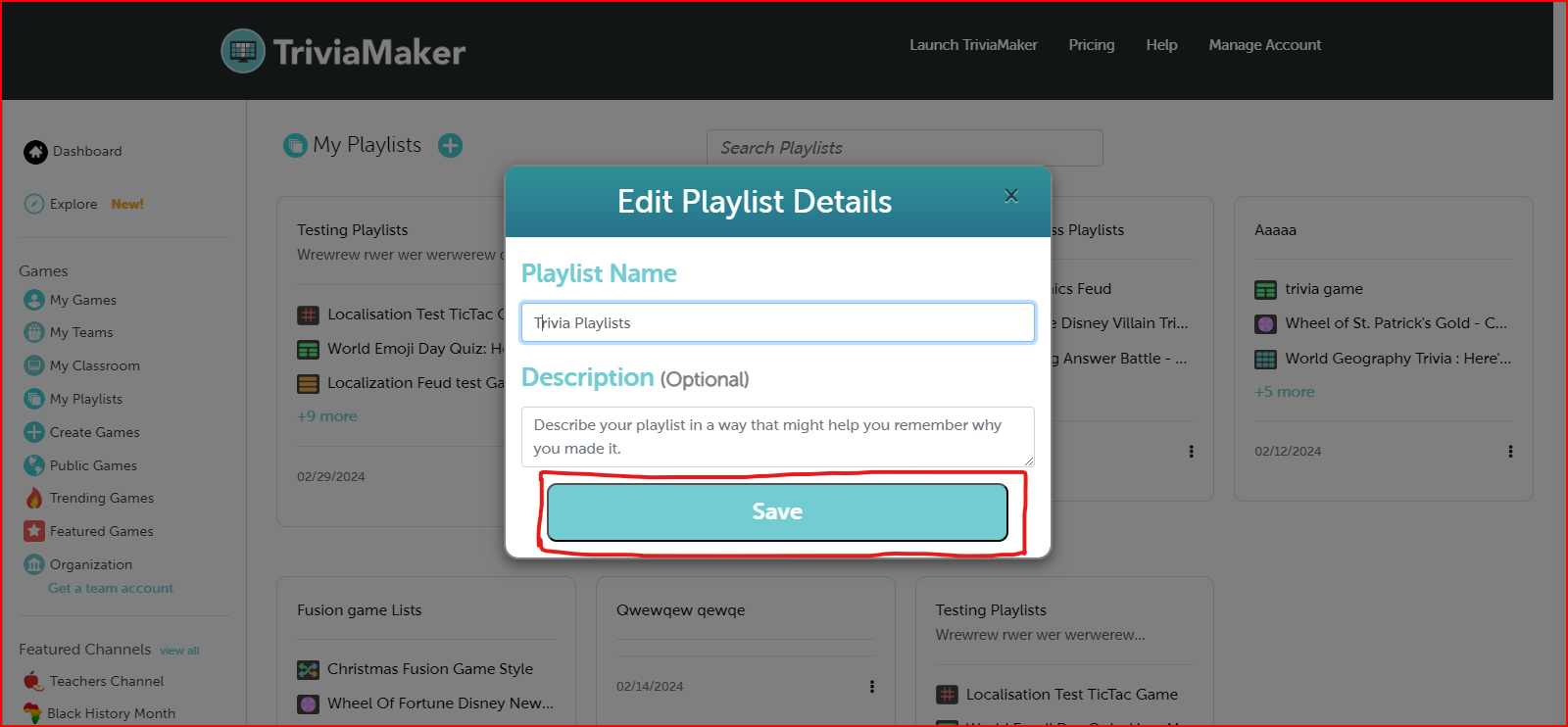Screen dimensions: 1568x727
Task: Close the Edit Playlist Details dialog
Action: pyautogui.click(x=1011, y=196)
